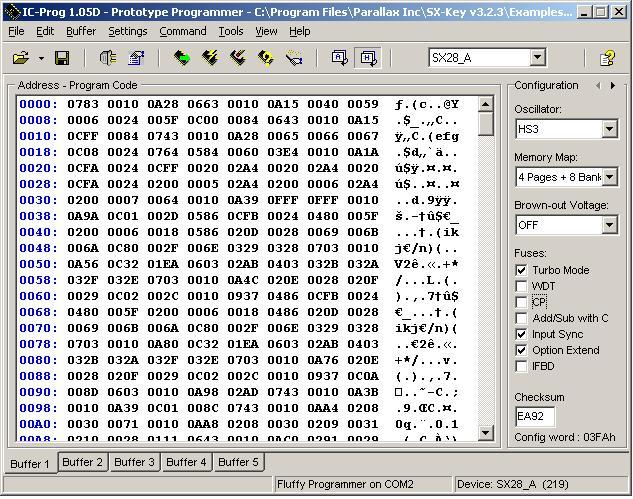Expand the recent files arrow beside Open
Screen dimensions: 633x499
click(x=41, y=59)
